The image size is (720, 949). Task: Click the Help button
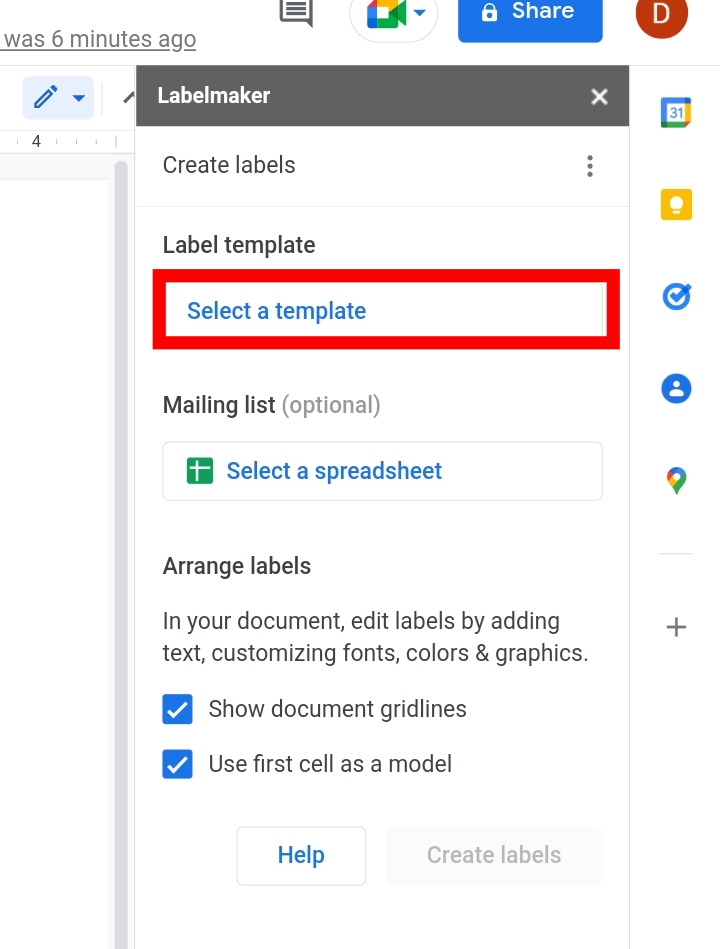tap(301, 855)
